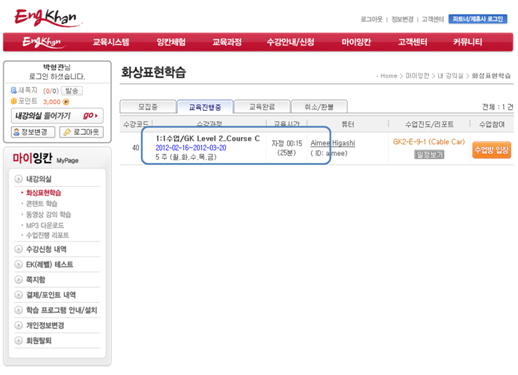Switch to 교육완료 tab
518x375 pixels.
(x=262, y=107)
